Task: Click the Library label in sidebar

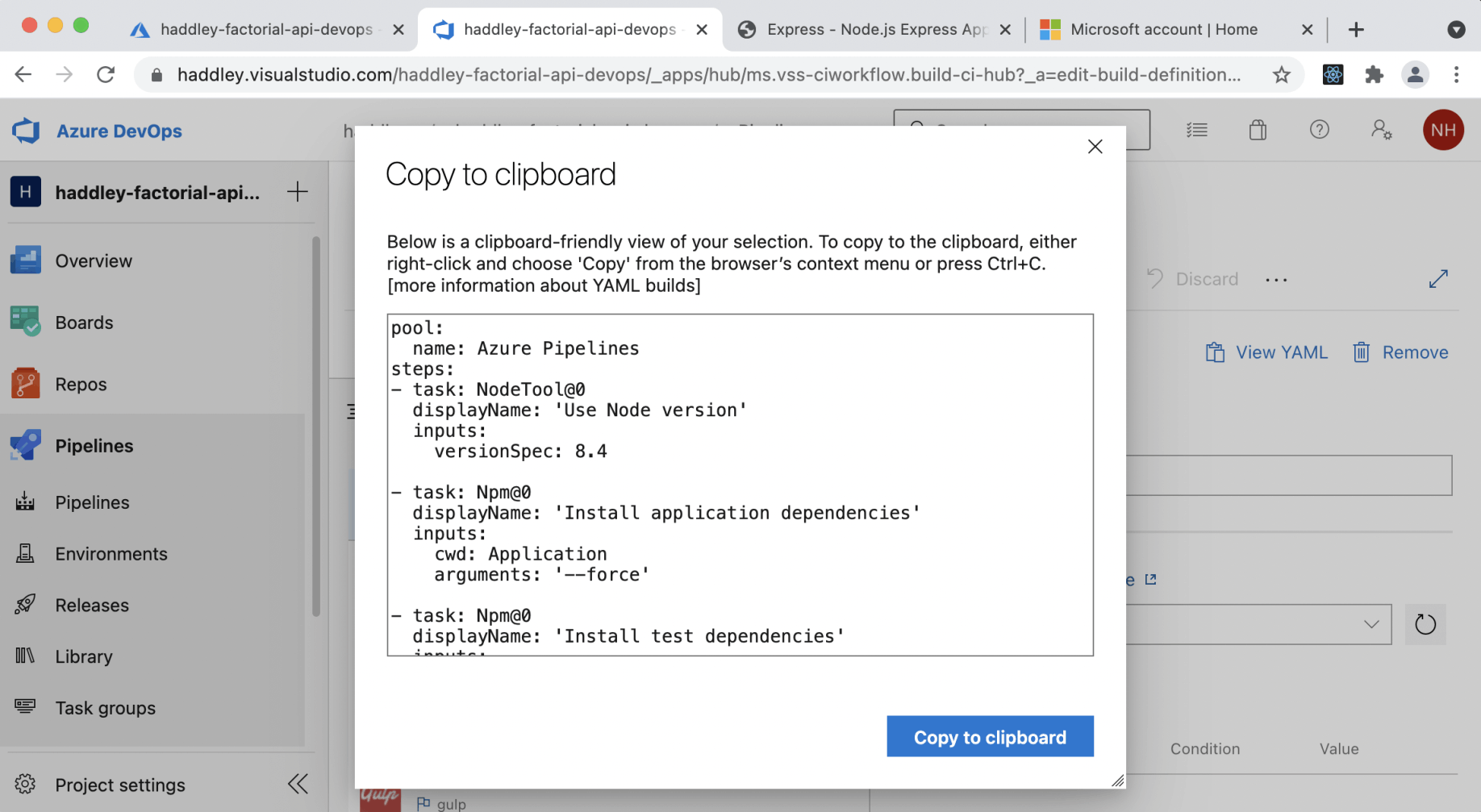Action: pos(84,656)
